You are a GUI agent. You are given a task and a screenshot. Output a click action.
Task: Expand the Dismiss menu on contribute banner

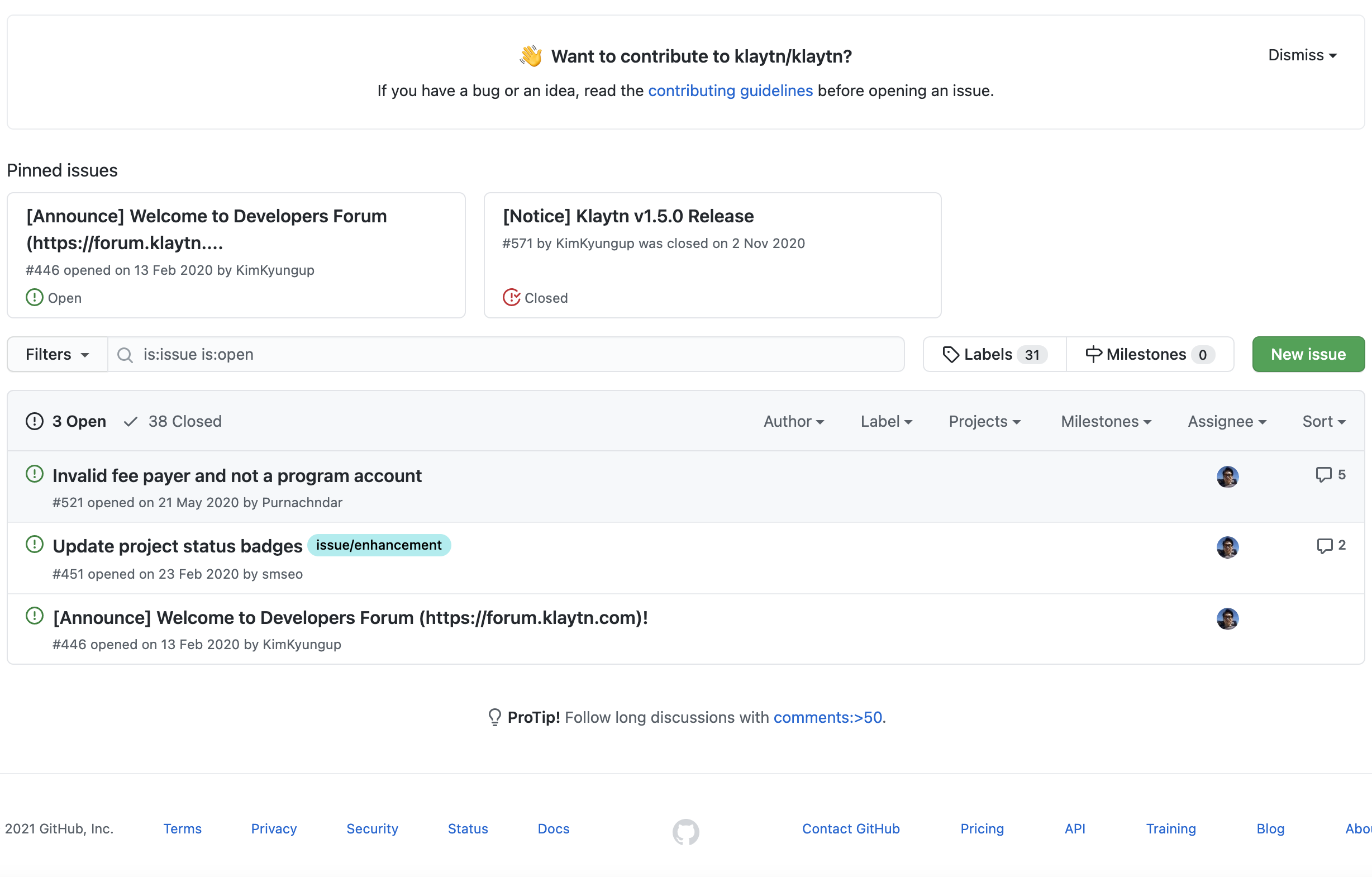point(1302,55)
